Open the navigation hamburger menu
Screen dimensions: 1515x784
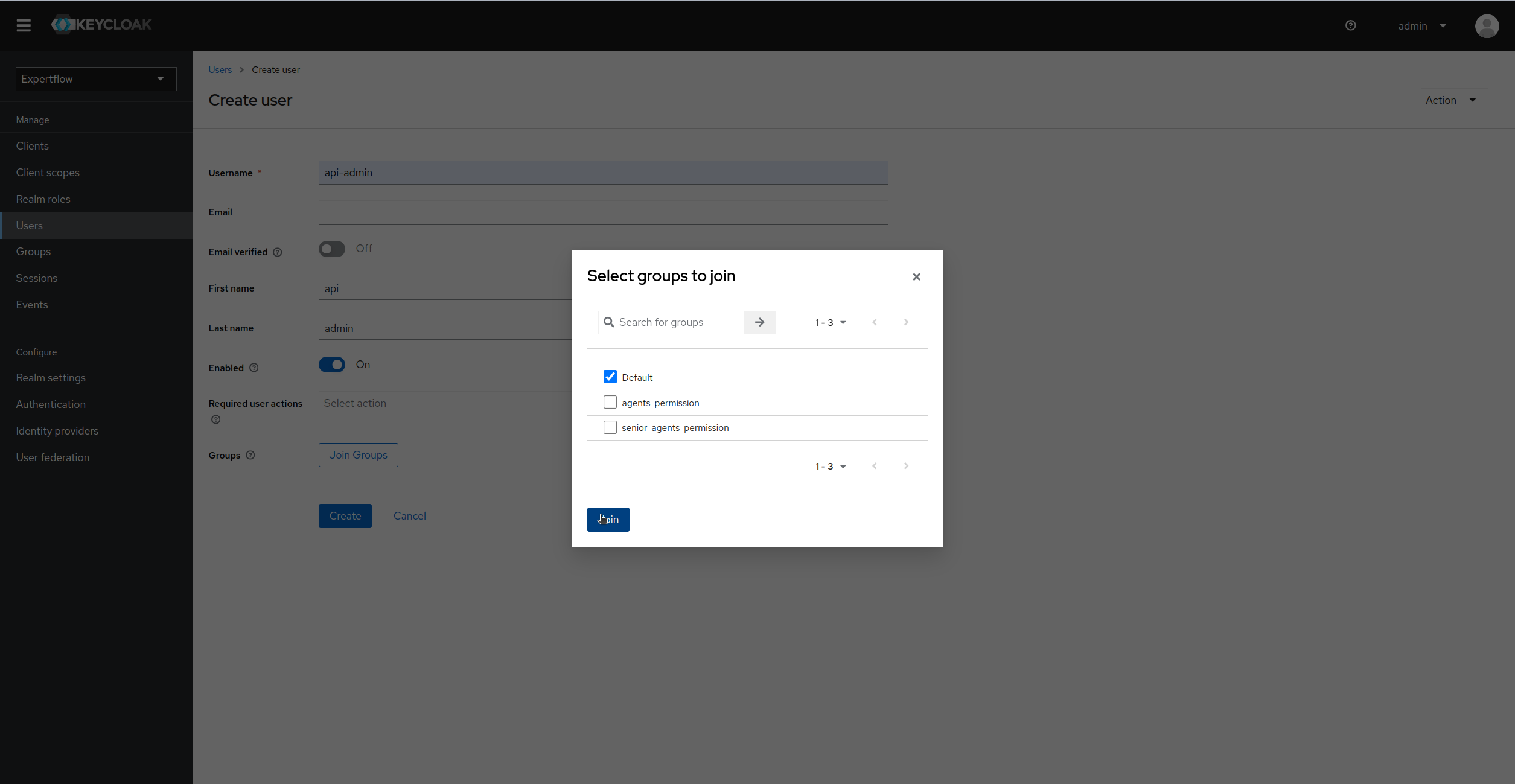24,25
